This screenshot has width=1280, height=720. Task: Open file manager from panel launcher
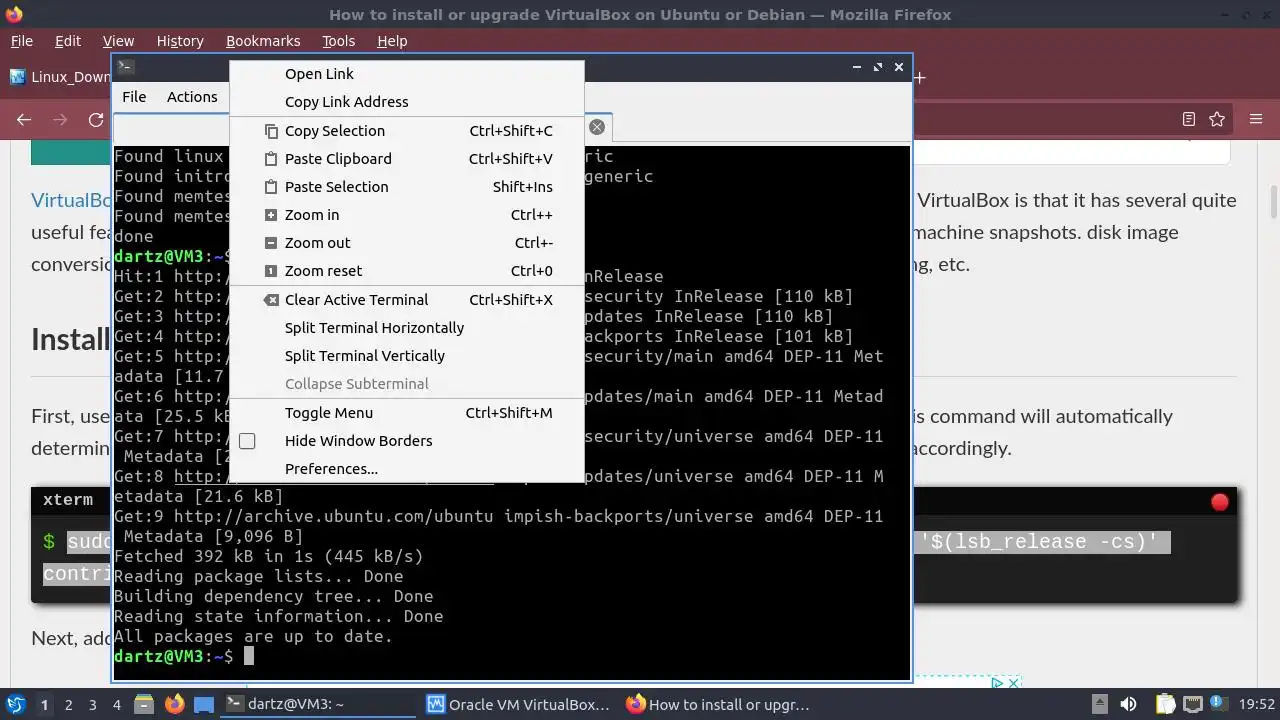pyautogui.click(x=144, y=704)
